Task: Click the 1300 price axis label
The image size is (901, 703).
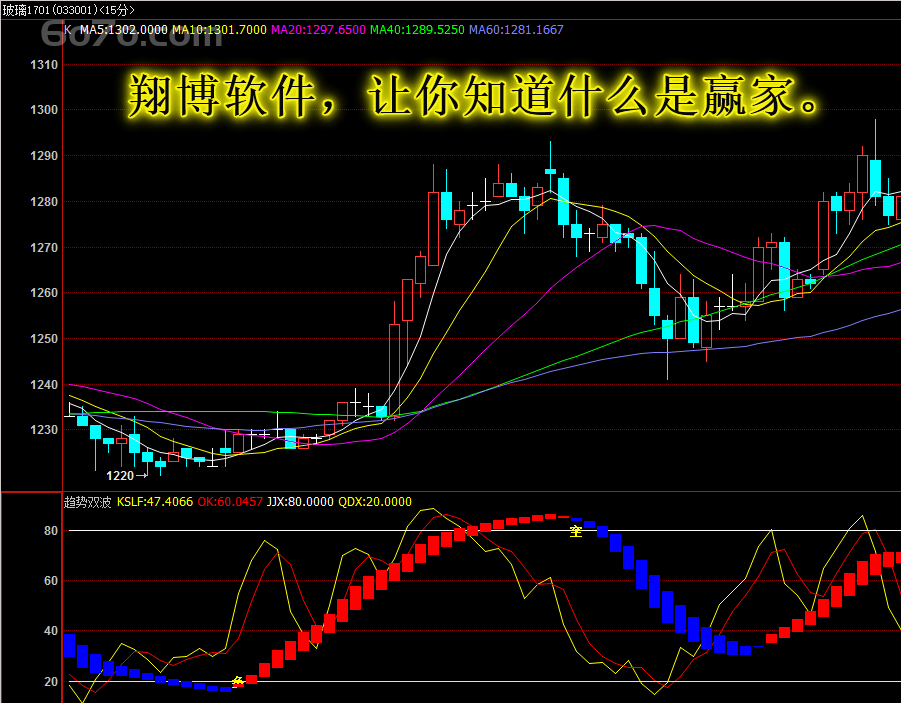Action: click(44, 110)
